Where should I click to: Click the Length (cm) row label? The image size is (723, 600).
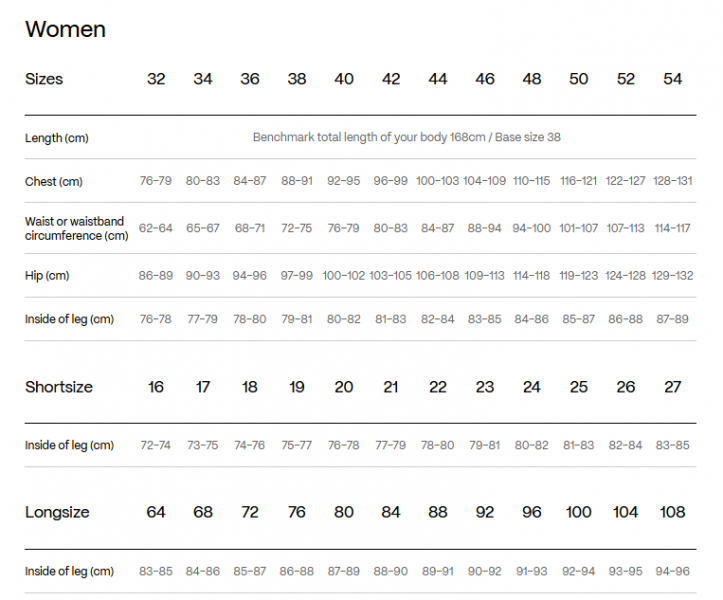tap(57, 137)
